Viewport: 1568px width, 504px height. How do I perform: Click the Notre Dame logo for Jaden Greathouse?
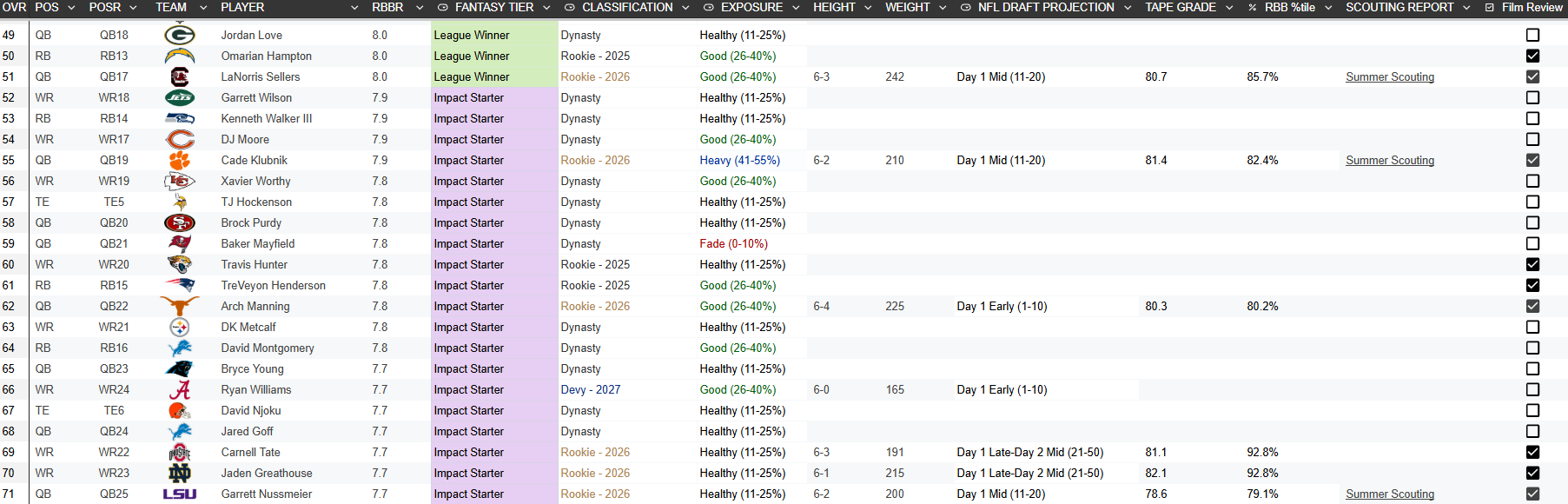pyautogui.click(x=180, y=473)
